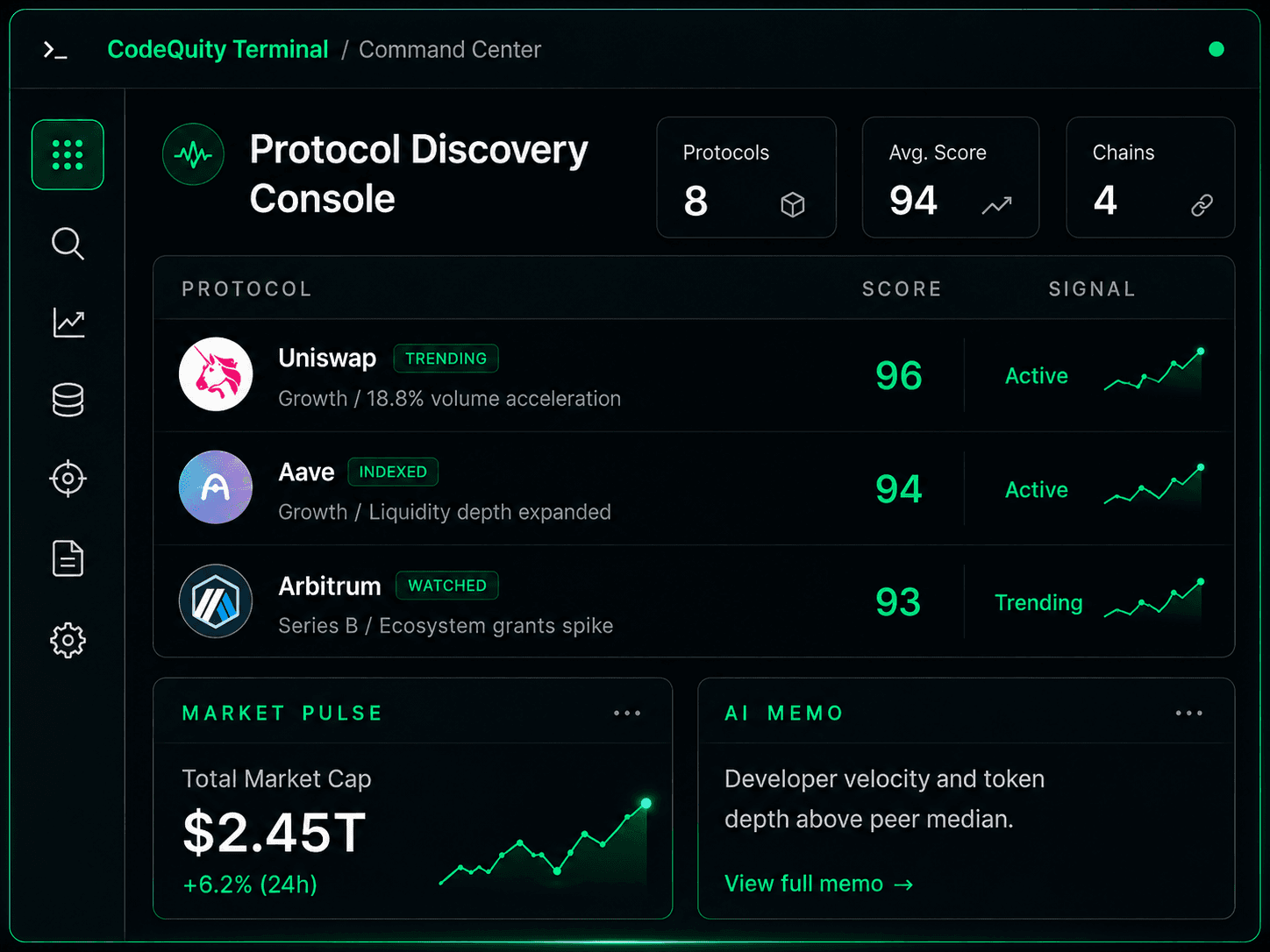Click the MARKET PULSE panel heading

point(282,714)
